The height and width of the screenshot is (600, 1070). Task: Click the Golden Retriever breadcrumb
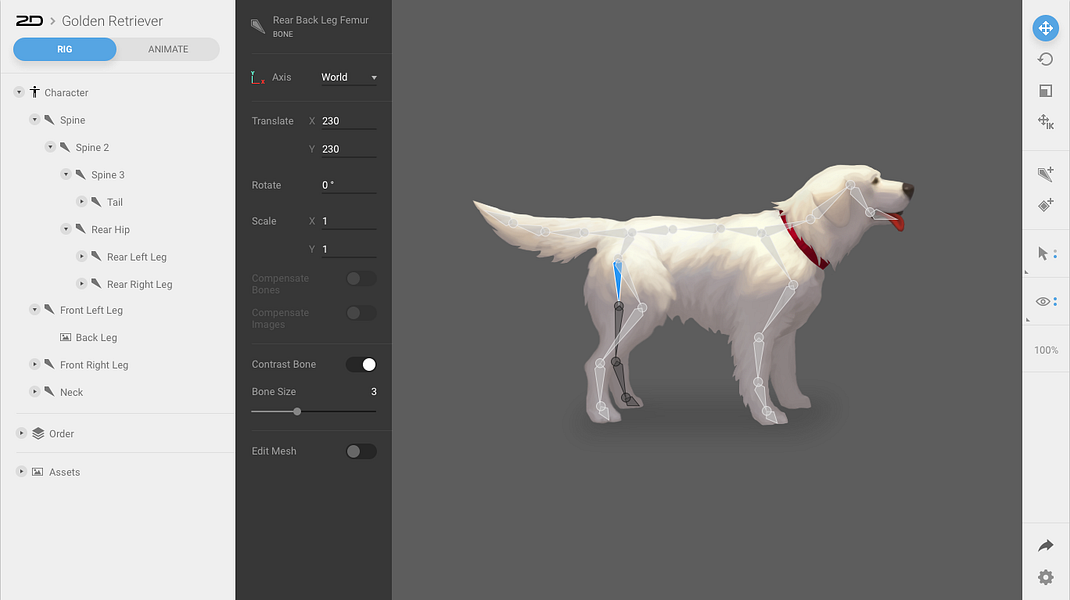[112, 20]
